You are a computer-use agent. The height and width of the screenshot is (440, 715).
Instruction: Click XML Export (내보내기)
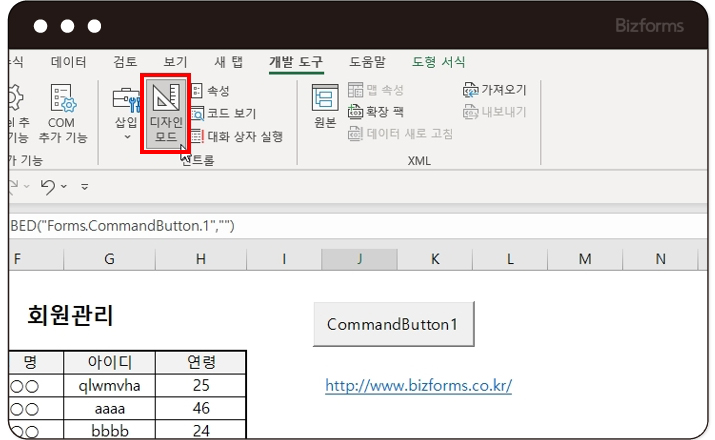pyautogui.click(x=495, y=112)
